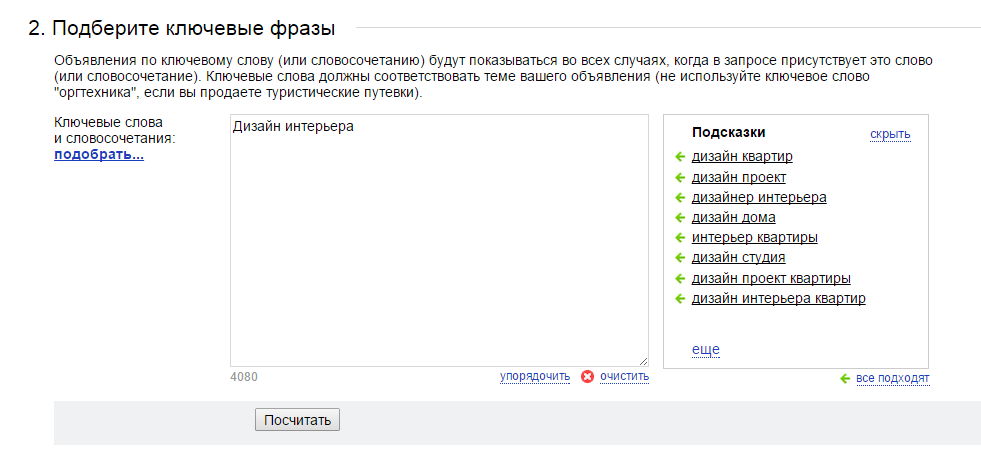
Task: Click green arrow next to дизайн квартир
Action: 680,156
